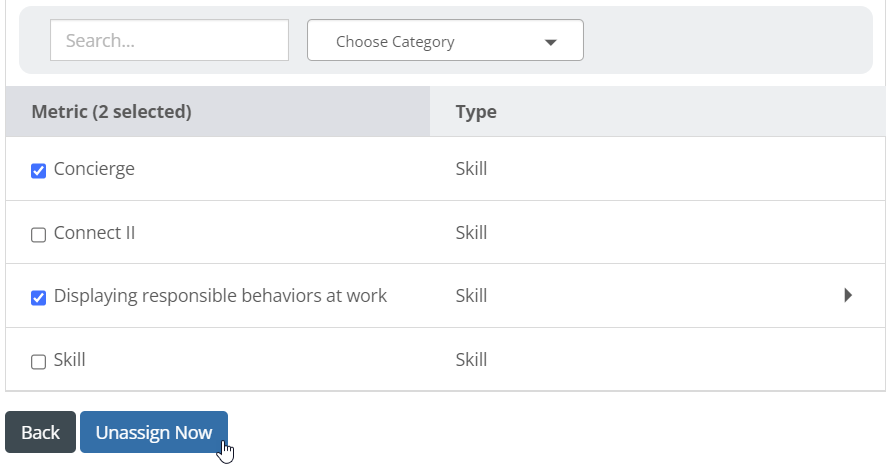Check the Connect II checkbox
Image resolution: width=892 pixels, height=466 pixels.
38,234
